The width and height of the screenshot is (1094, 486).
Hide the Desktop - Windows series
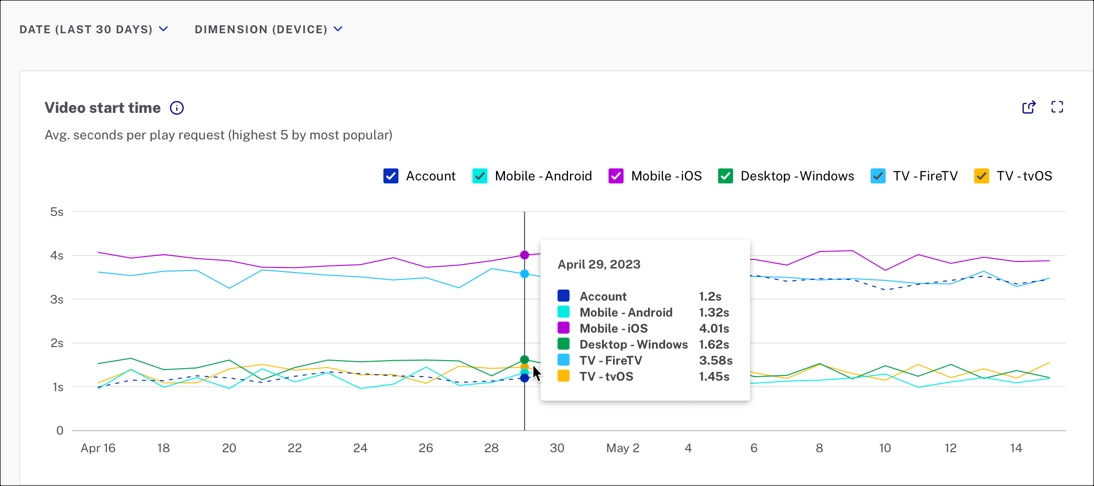coord(726,176)
